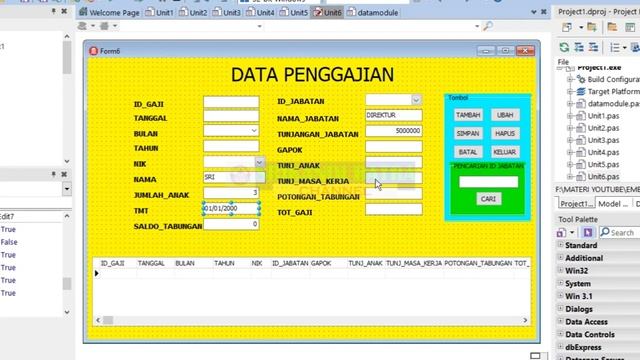Click the pin icon on upper left panel
Viewport: 640px width, 360px height.
click(x=53, y=11)
